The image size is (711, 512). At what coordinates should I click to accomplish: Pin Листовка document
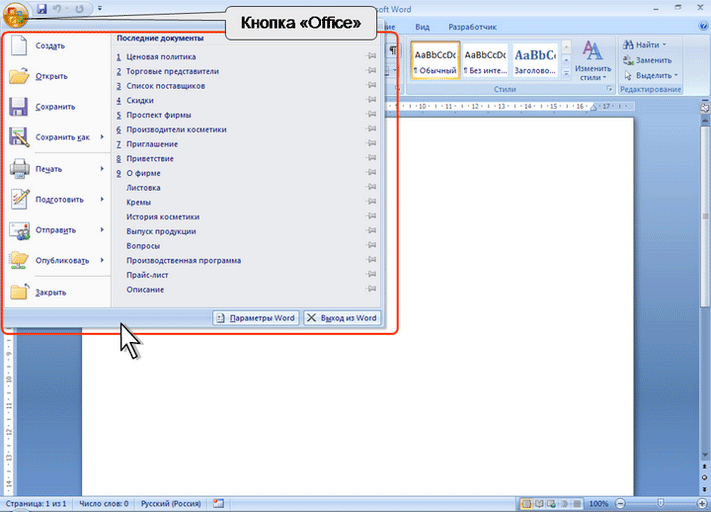pos(371,186)
